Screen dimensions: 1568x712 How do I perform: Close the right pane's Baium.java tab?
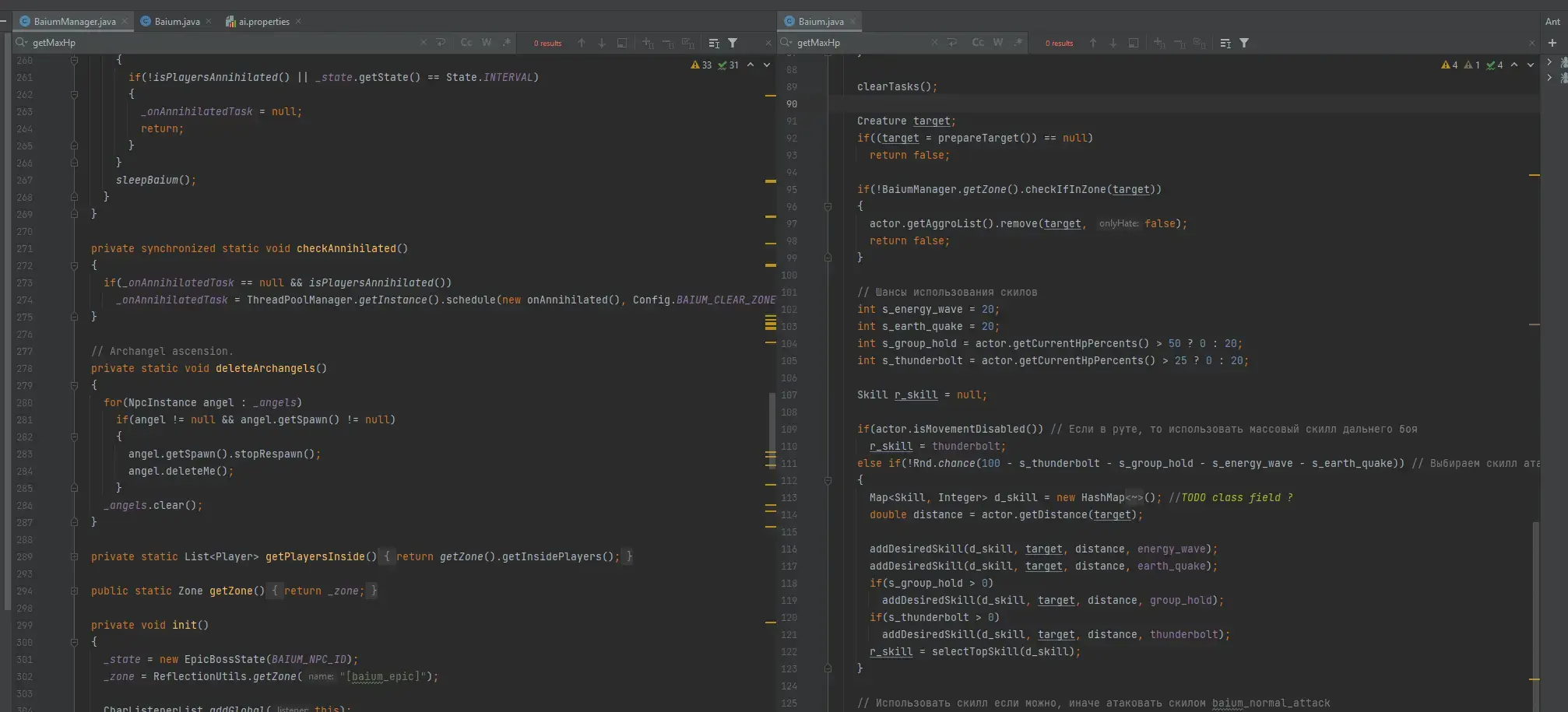(853, 22)
